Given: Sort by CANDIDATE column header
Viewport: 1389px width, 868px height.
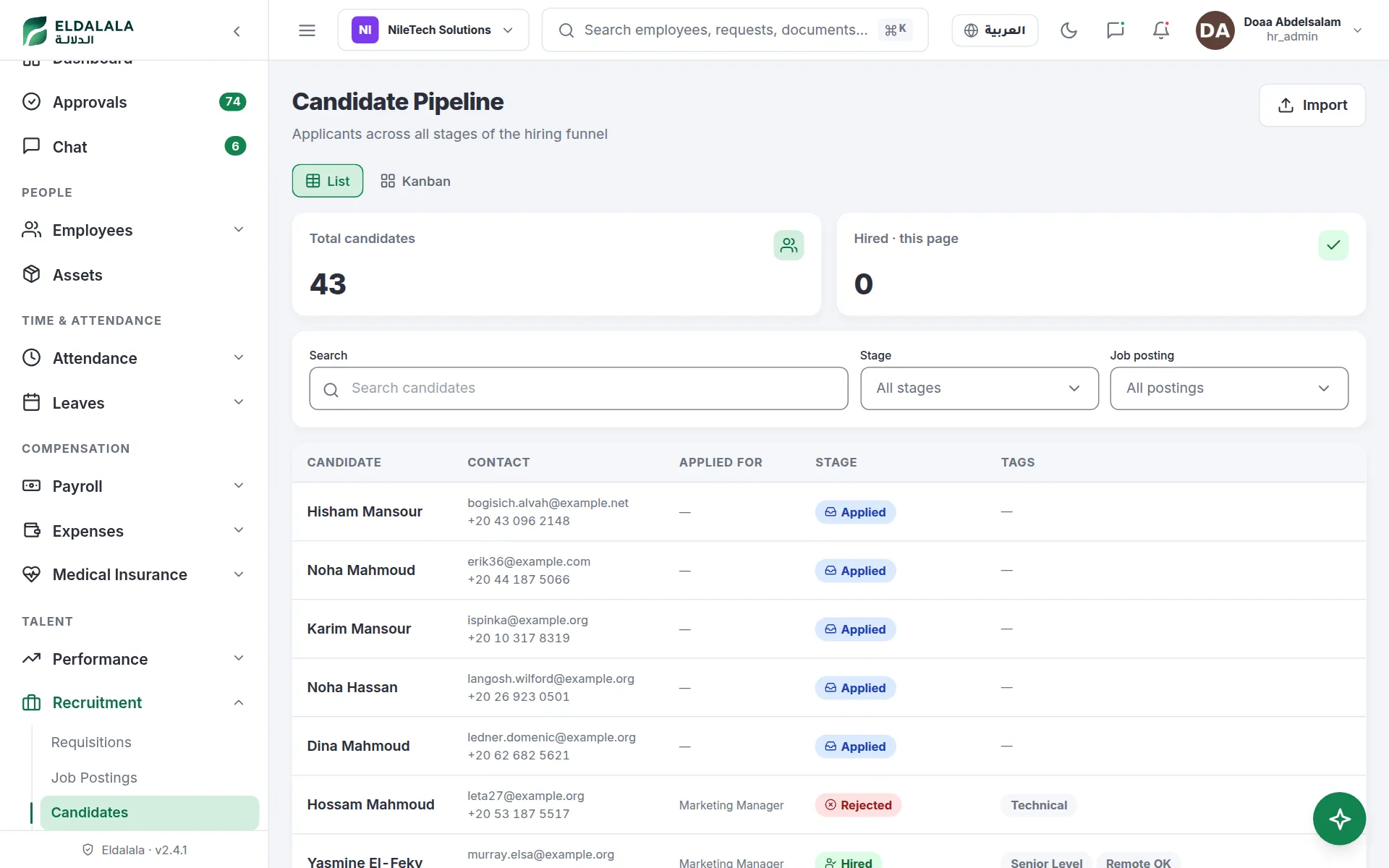Looking at the screenshot, I should [x=344, y=462].
